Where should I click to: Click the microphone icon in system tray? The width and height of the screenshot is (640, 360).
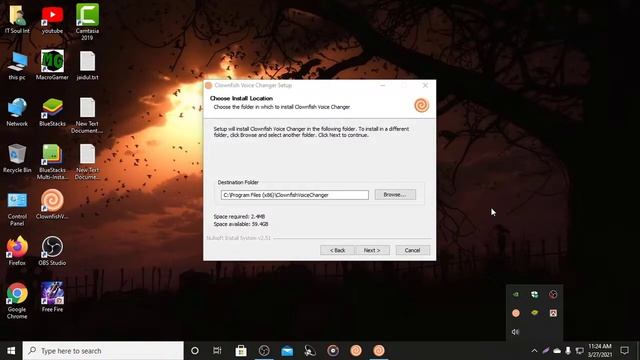pos(568,351)
